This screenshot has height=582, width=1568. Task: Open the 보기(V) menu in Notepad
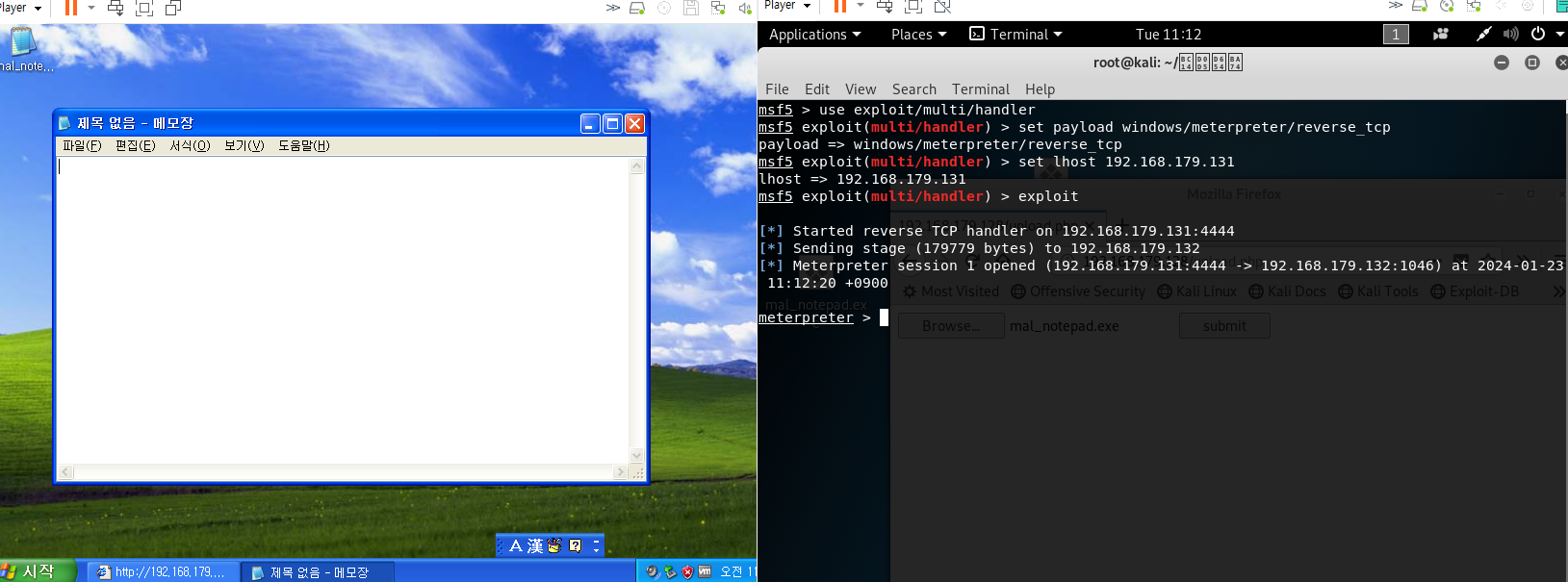tap(244, 146)
